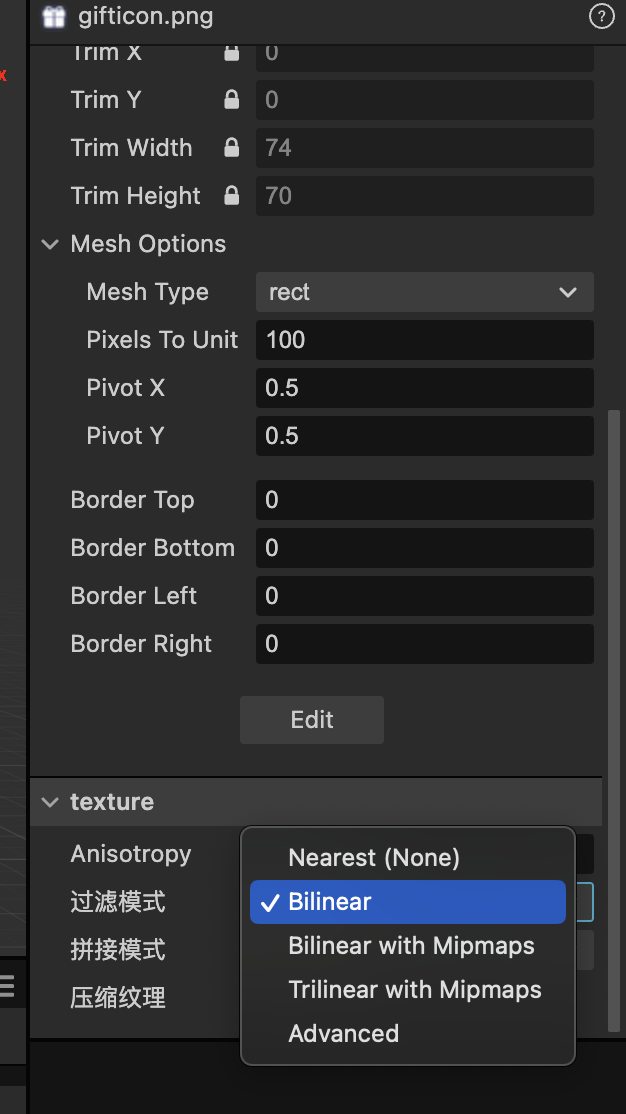Open the help question mark icon
The width and height of the screenshot is (626, 1114).
[601, 16]
